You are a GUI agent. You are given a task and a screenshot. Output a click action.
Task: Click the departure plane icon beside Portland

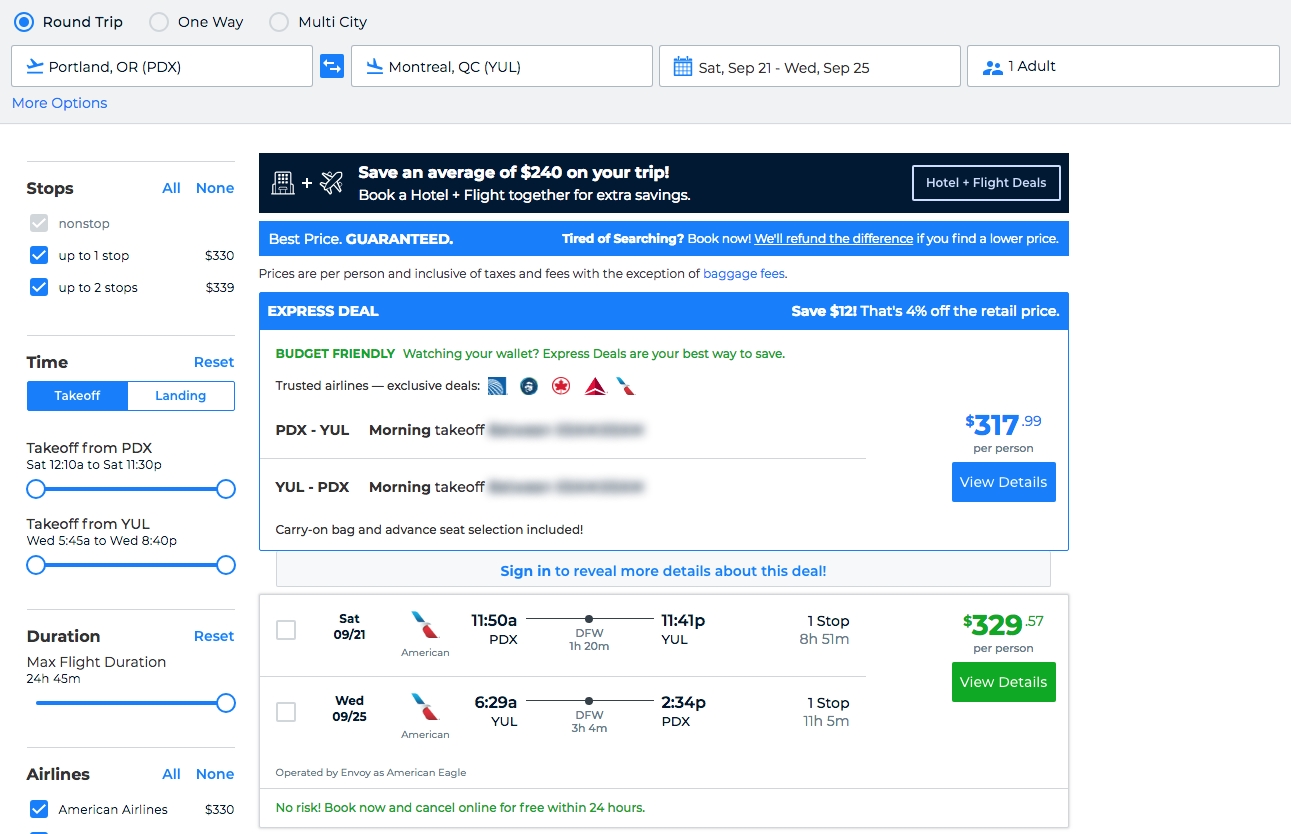(x=35, y=67)
